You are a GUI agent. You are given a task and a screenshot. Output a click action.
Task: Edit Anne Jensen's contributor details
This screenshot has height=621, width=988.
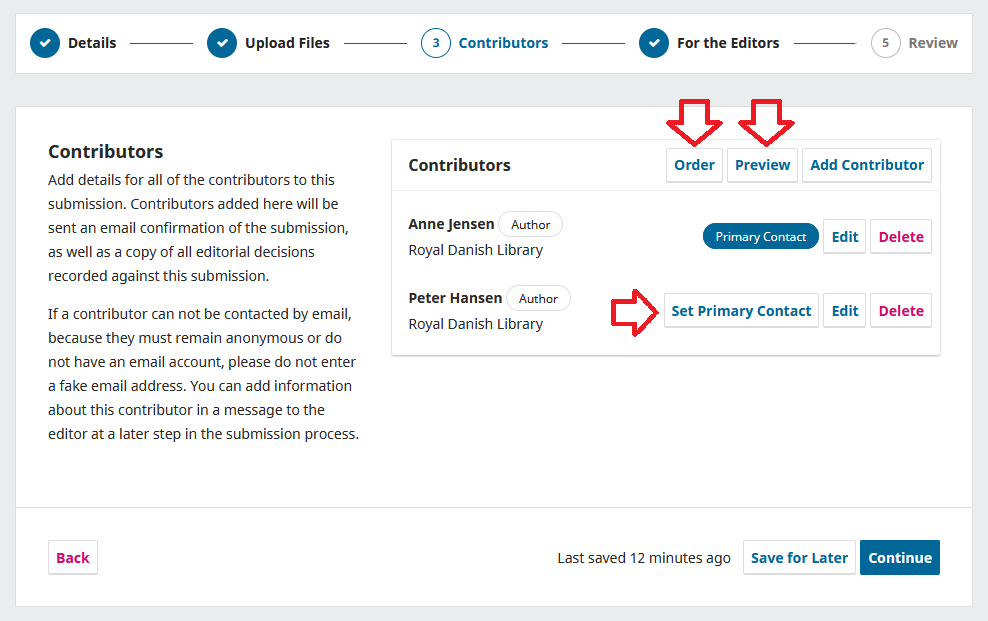click(x=844, y=236)
